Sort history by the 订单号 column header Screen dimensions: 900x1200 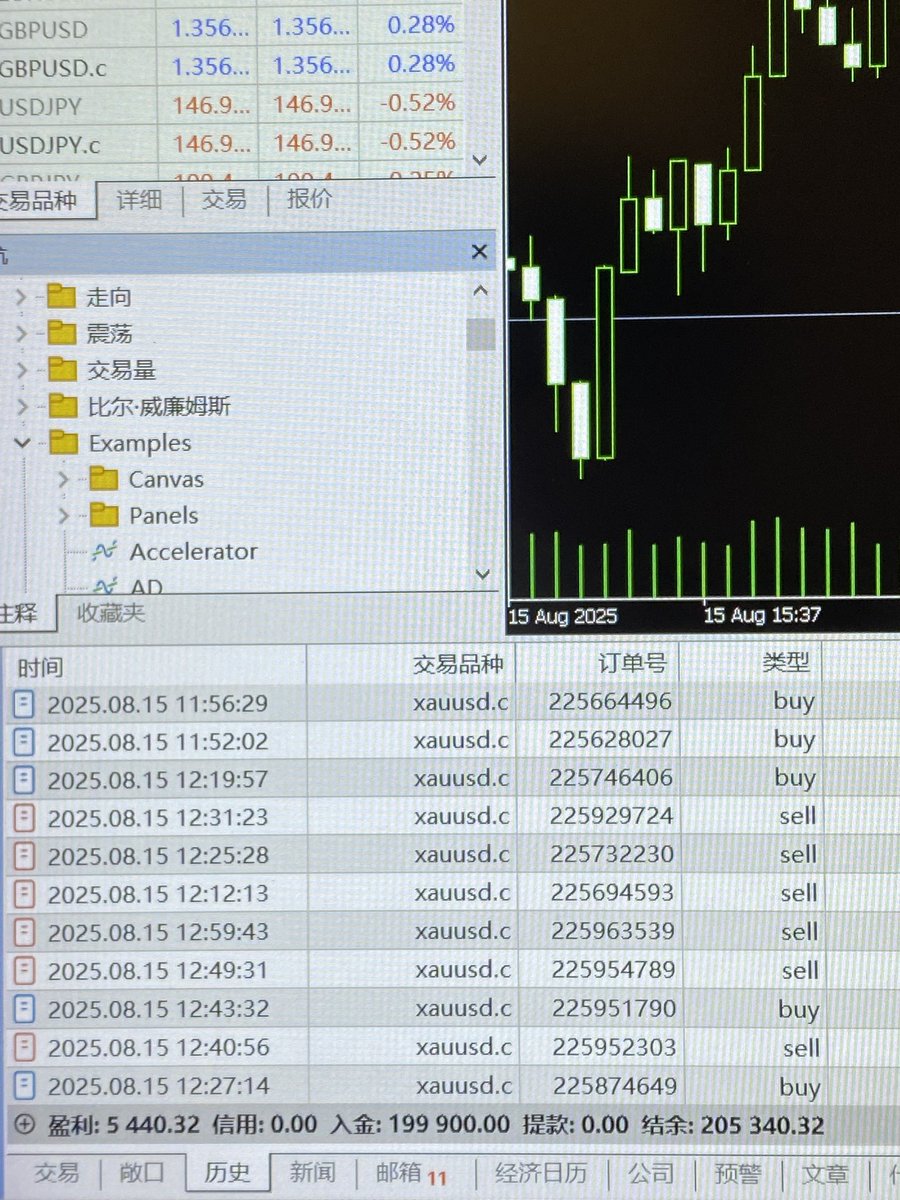click(x=632, y=663)
